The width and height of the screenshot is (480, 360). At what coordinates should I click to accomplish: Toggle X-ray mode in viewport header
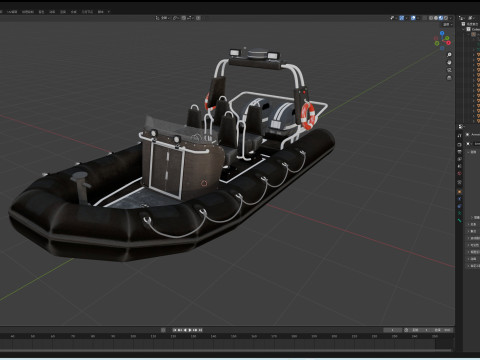[425, 18]
